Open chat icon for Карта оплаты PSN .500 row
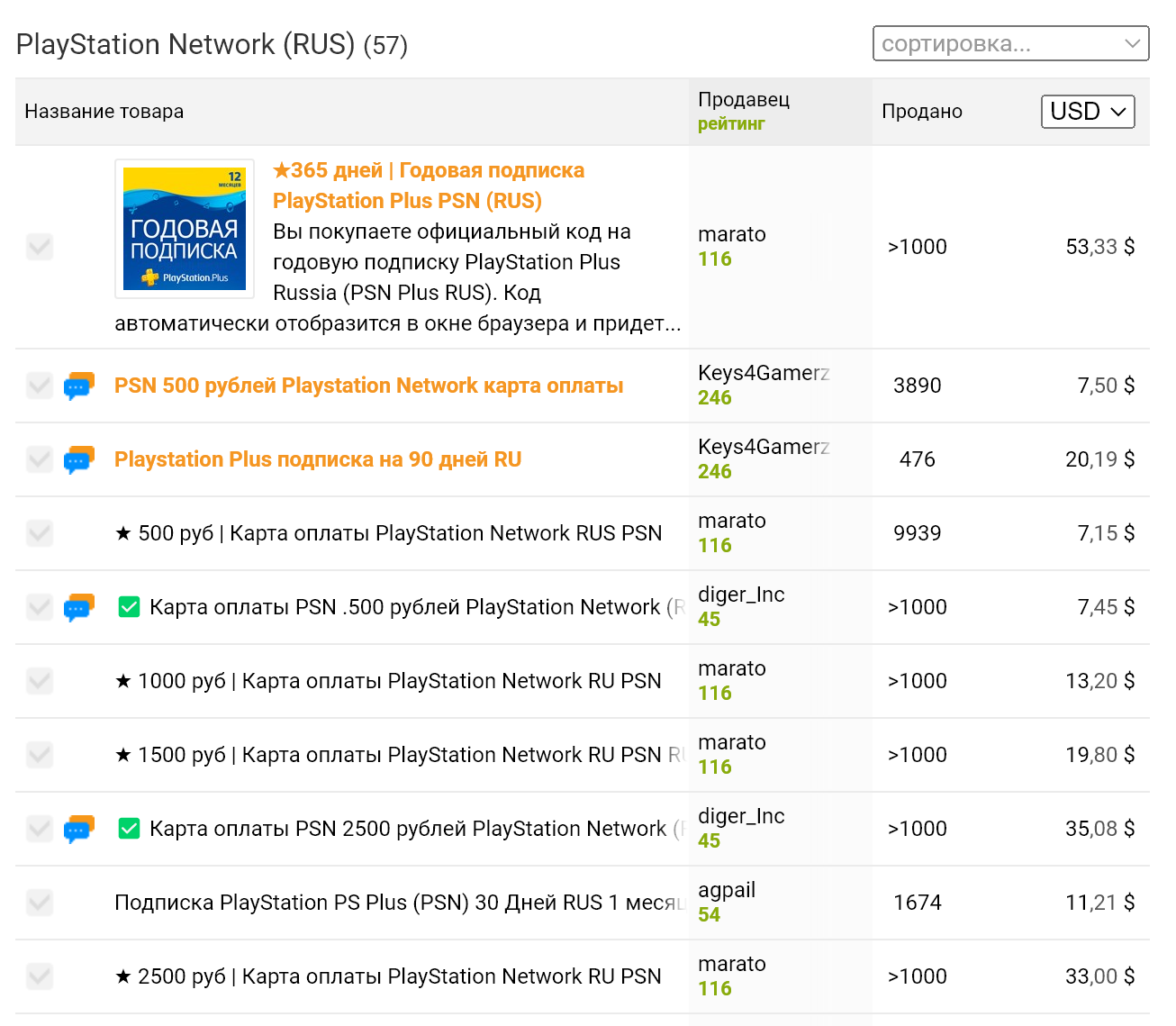Viewport: 1176px width, 1026px height. click(x=79, y=607)
